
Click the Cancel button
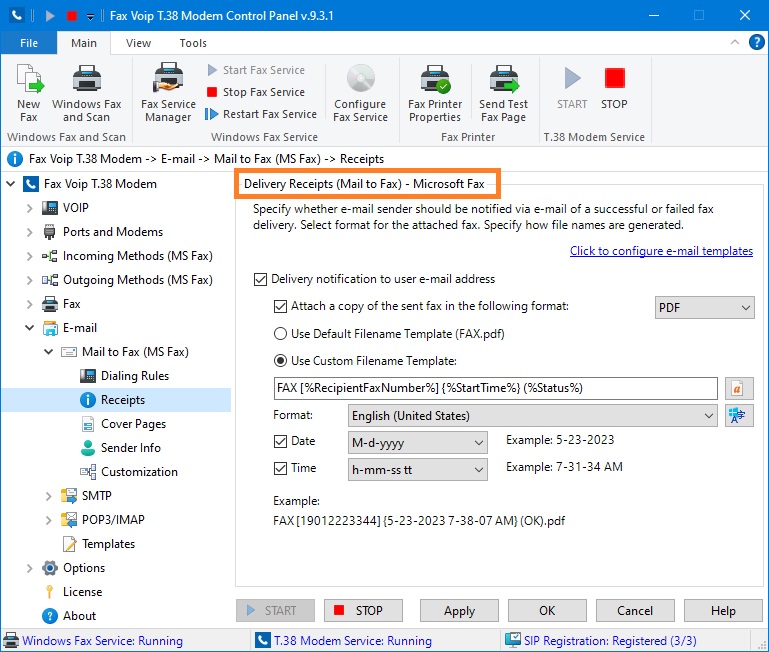(635, 611)
